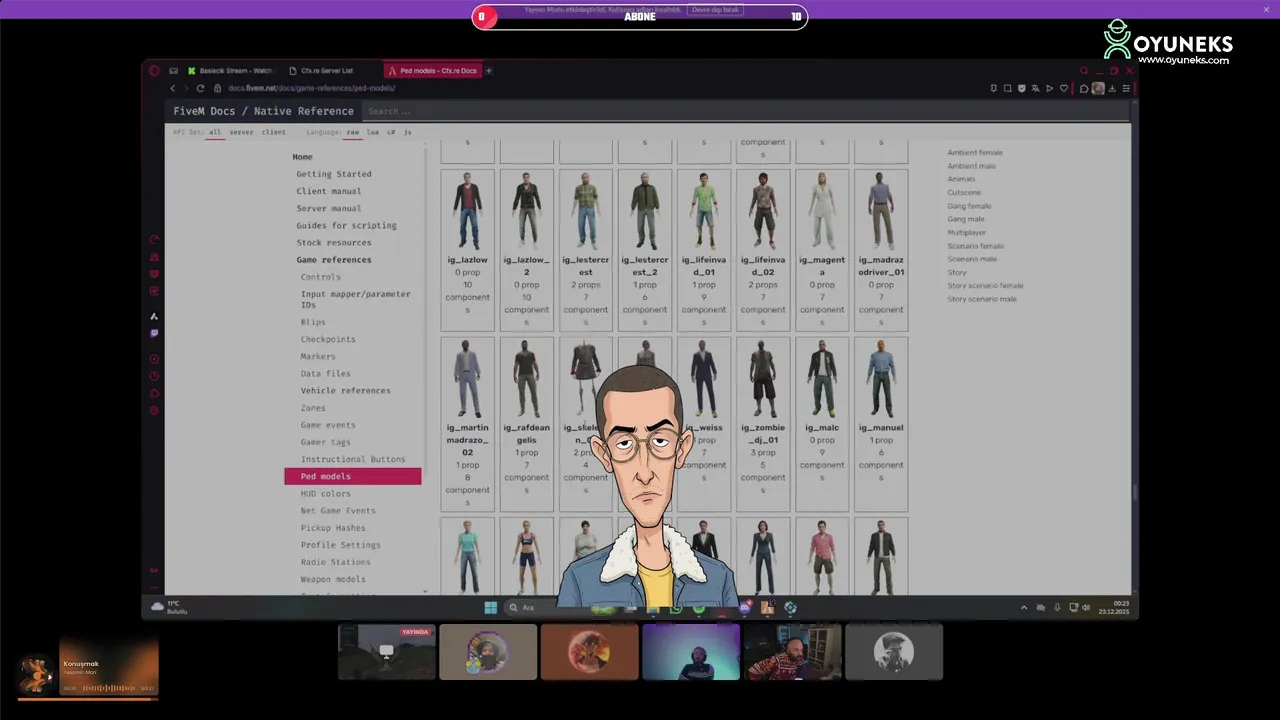Open the Twitch sidebar icon
1280x720 pixels.
pyautogui.click(x=154, y=333)
